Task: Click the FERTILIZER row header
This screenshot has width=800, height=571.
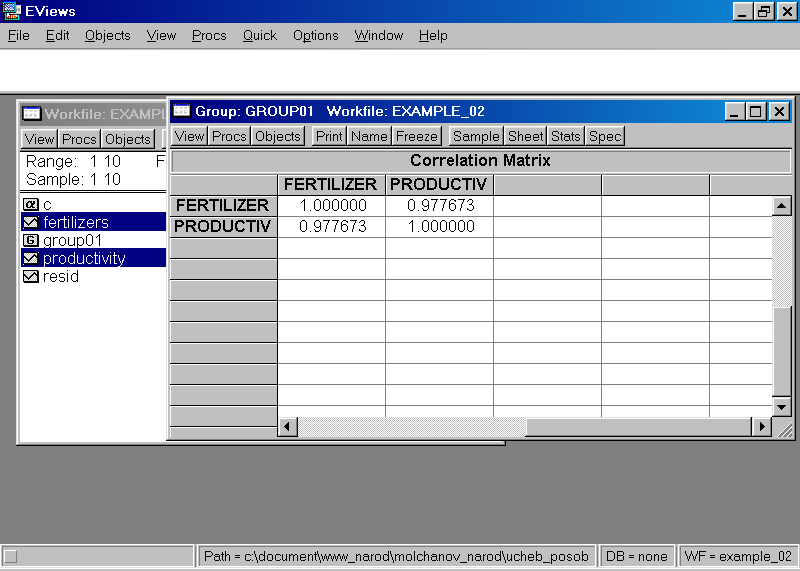Action: [223, 206]
